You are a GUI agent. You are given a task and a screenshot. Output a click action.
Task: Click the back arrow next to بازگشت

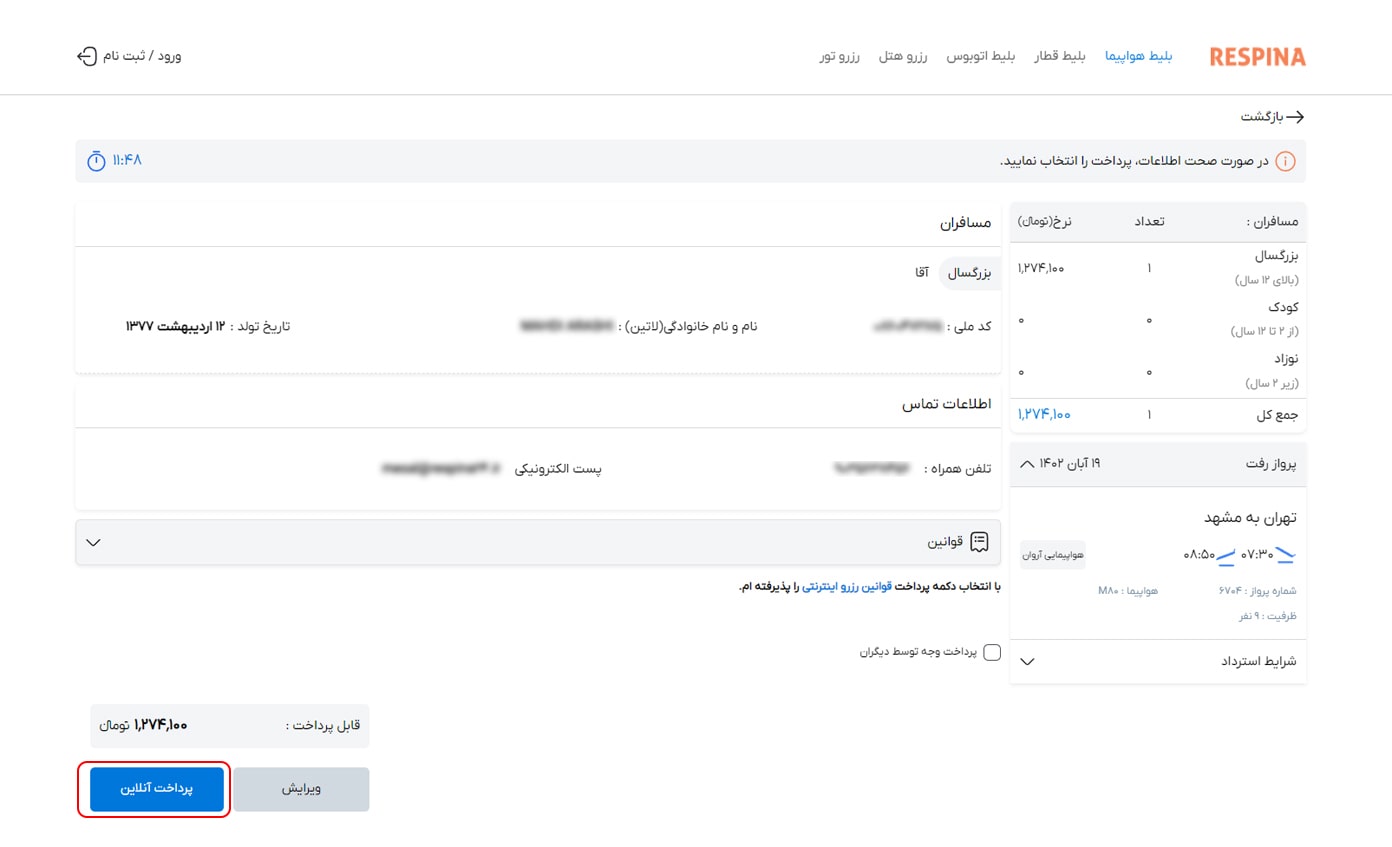coord(1295,116)
